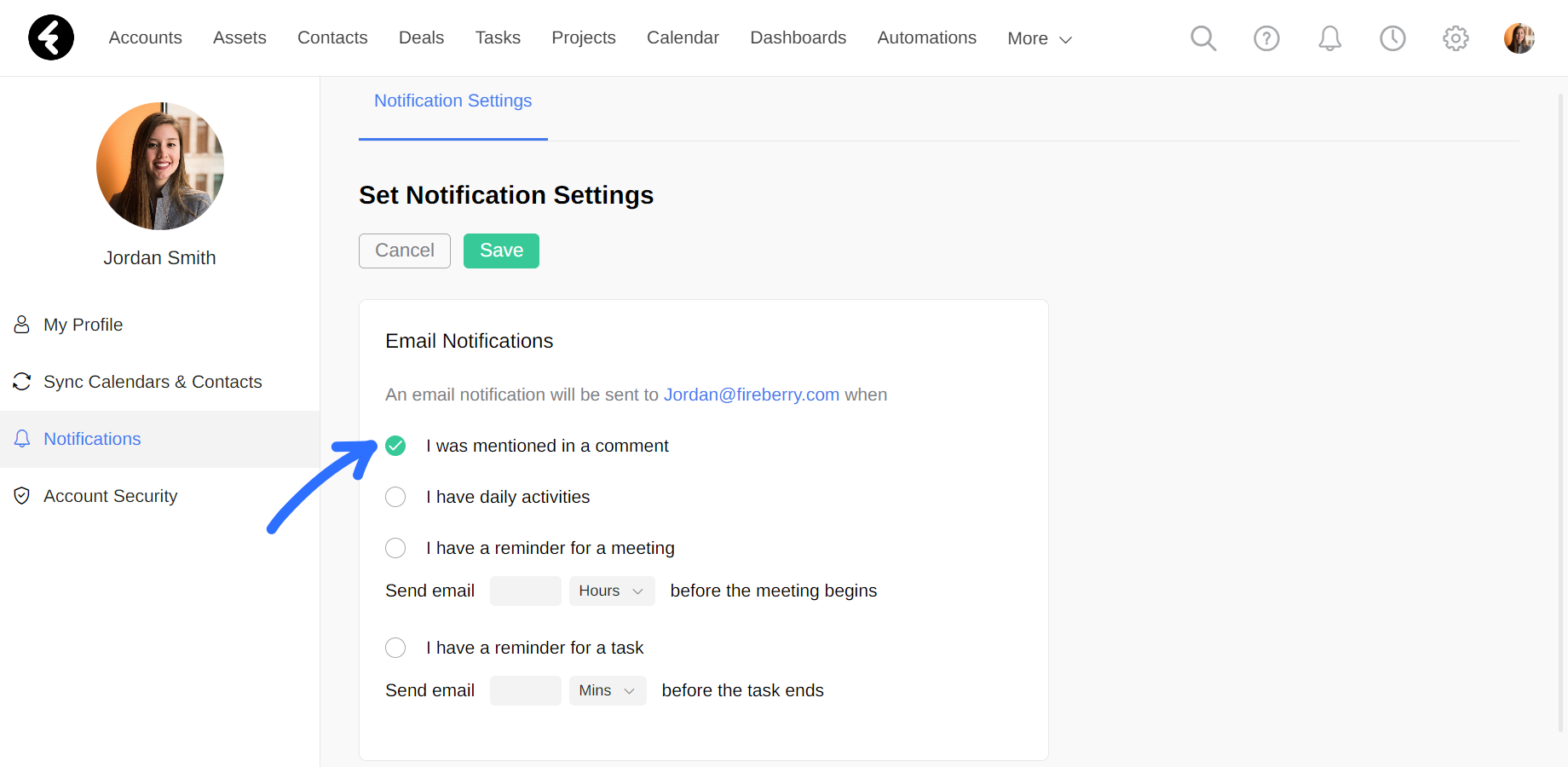Go to Tasks in top navigation
The width and height of the screenshot is (1568, 767).
pyautogui.click(x=498, y=37)
